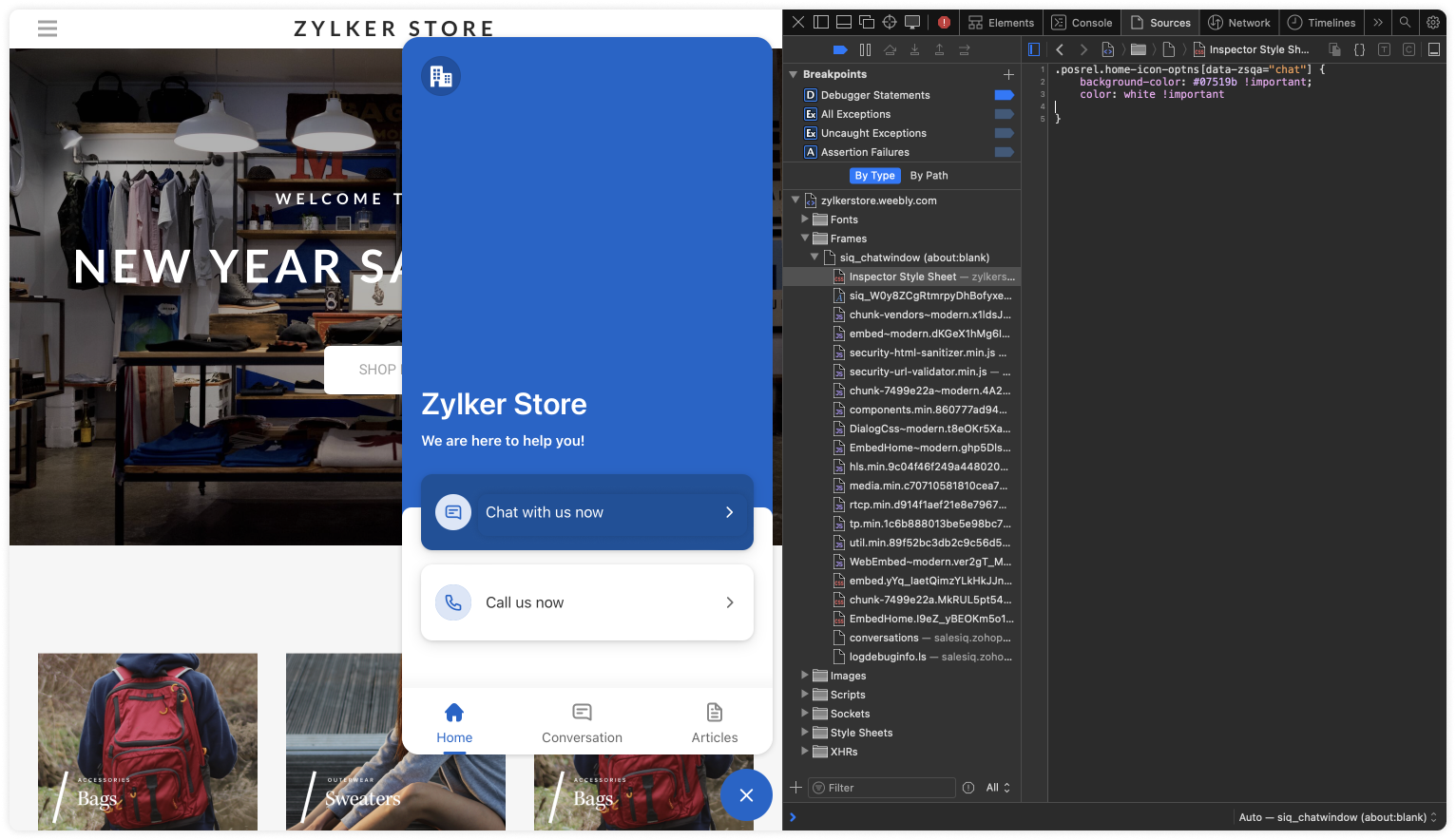Image resolution: width=1456 pixels, height=840 pixels.
Task: Expand the Style Sheets folder
Action: tap(805, 733)
